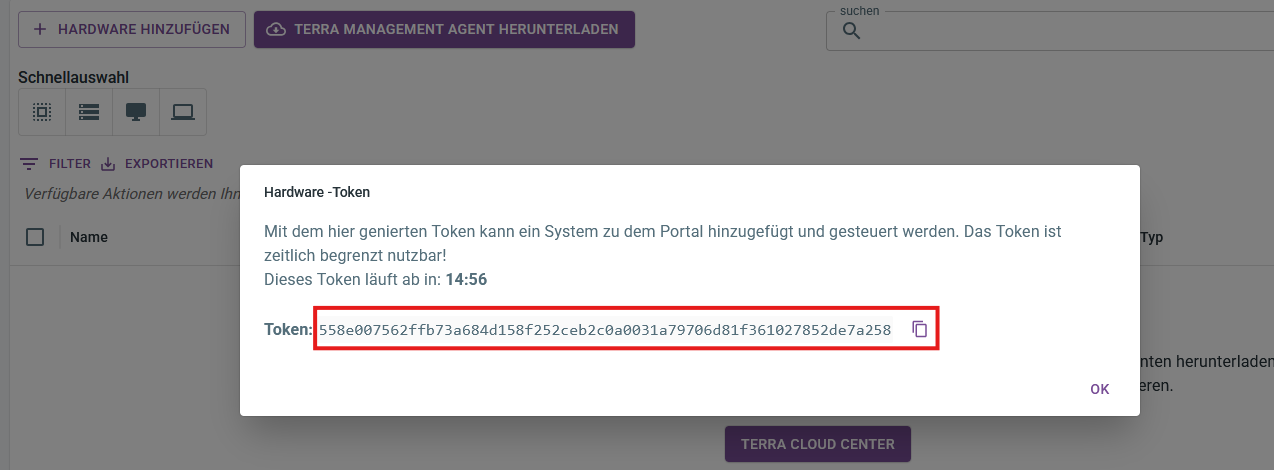The height and width of the screenshot is (470, 1274).
Task: Focus the suchen search field
Action: point(1049,31)
